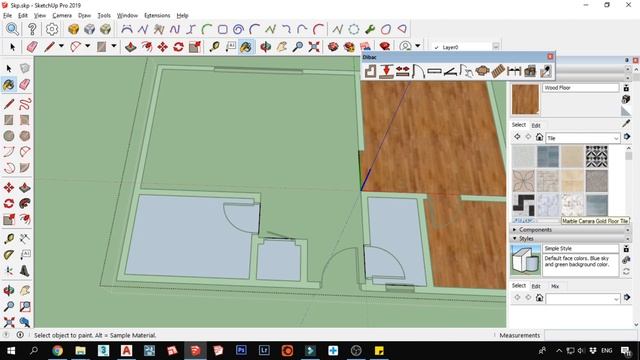Activate Pan hand tool in horizontal toolbar
640x360 pixels.
282,47
